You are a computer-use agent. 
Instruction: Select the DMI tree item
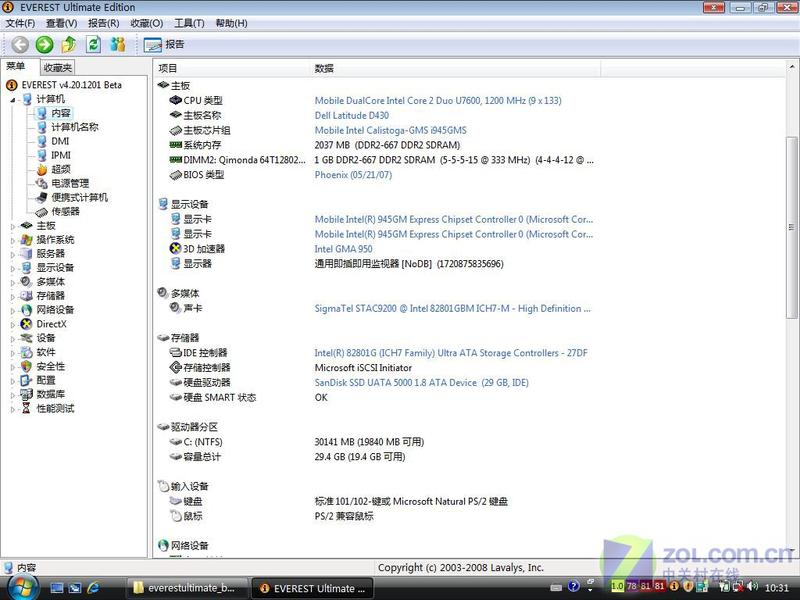[x=60, y=141]
